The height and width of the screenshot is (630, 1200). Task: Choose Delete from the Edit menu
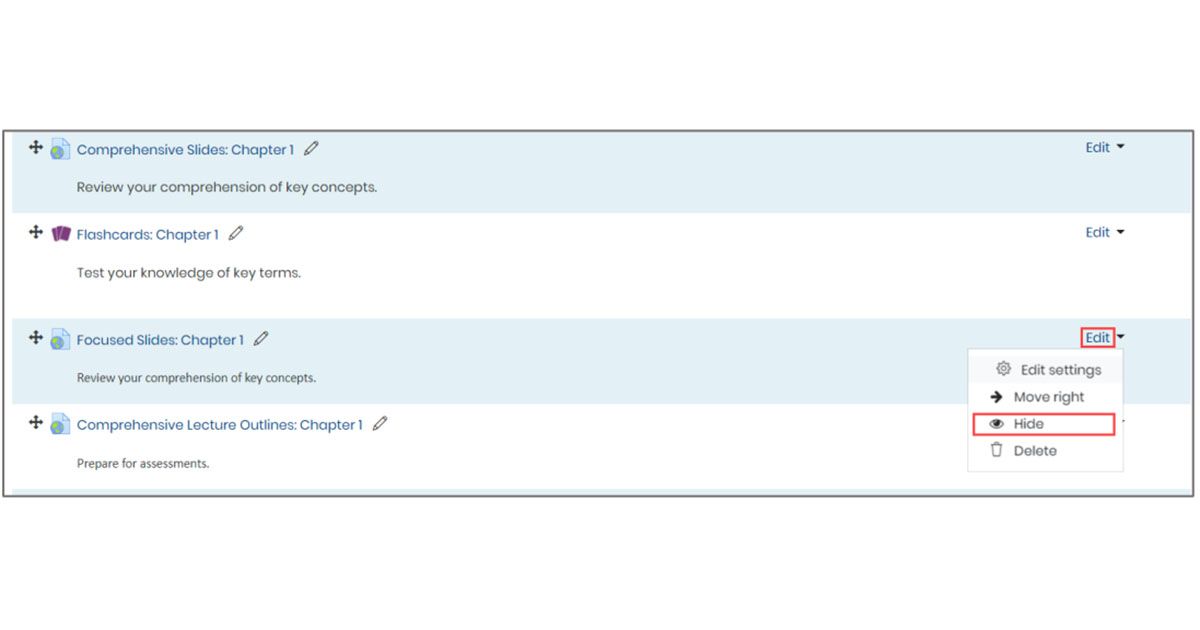1034,451
